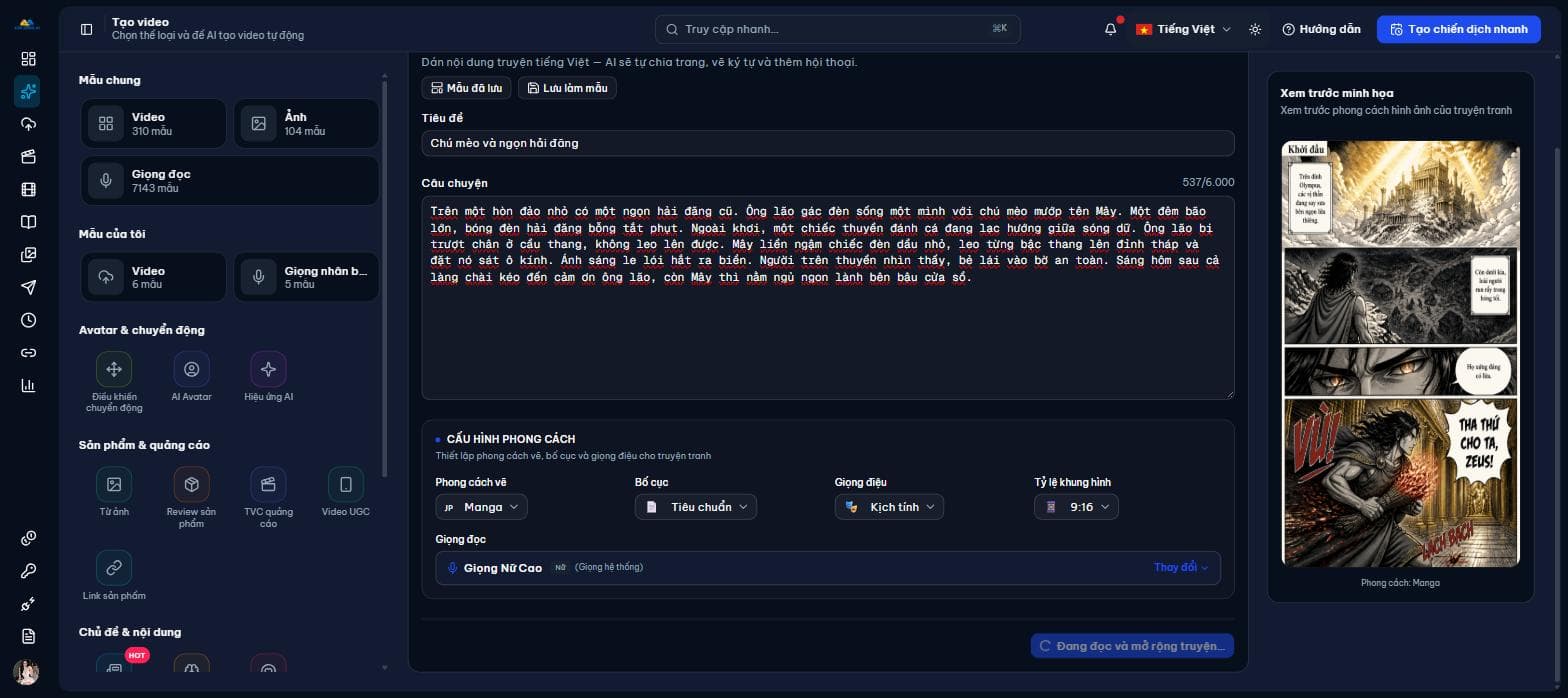Click Thay đổi to change voice
The width and height of the screenshot is (1568, 698).
(x=1181, y=567)
